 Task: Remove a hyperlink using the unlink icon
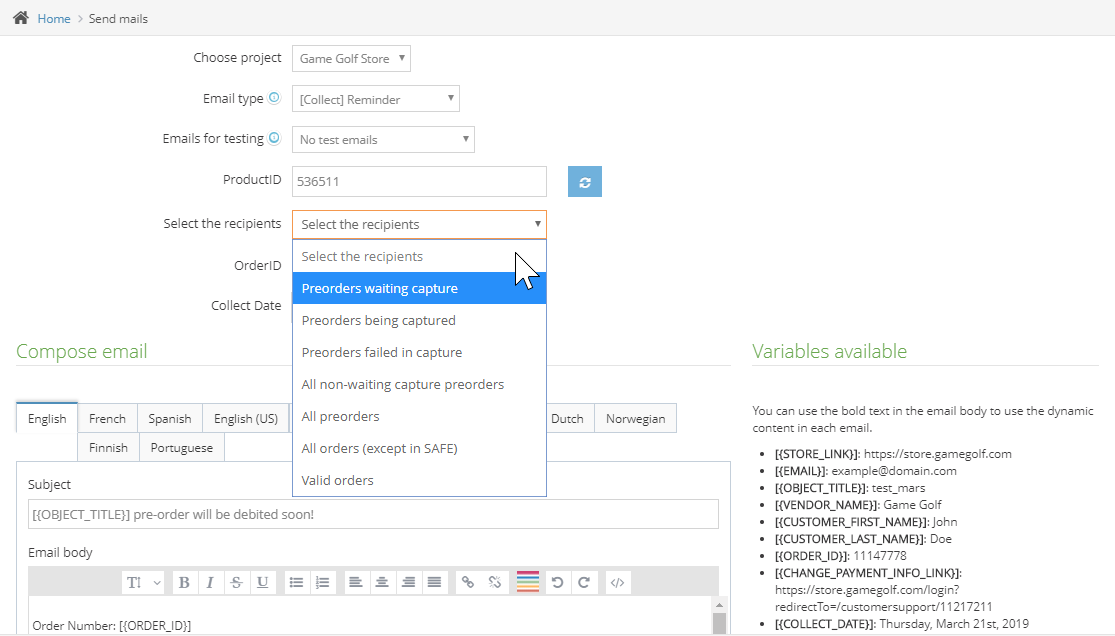(496, 582)
